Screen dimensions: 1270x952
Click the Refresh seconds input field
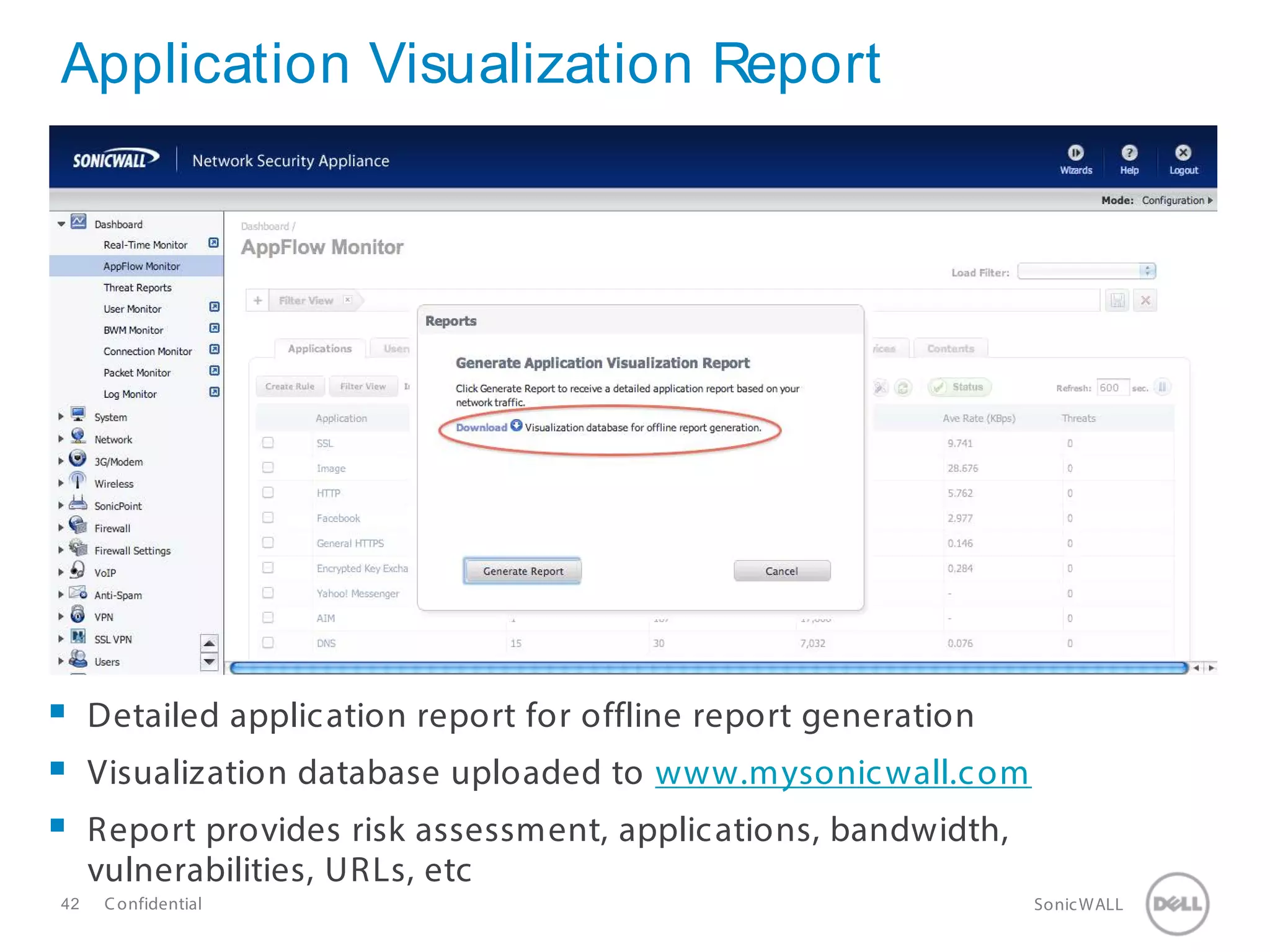(1112, 387)
